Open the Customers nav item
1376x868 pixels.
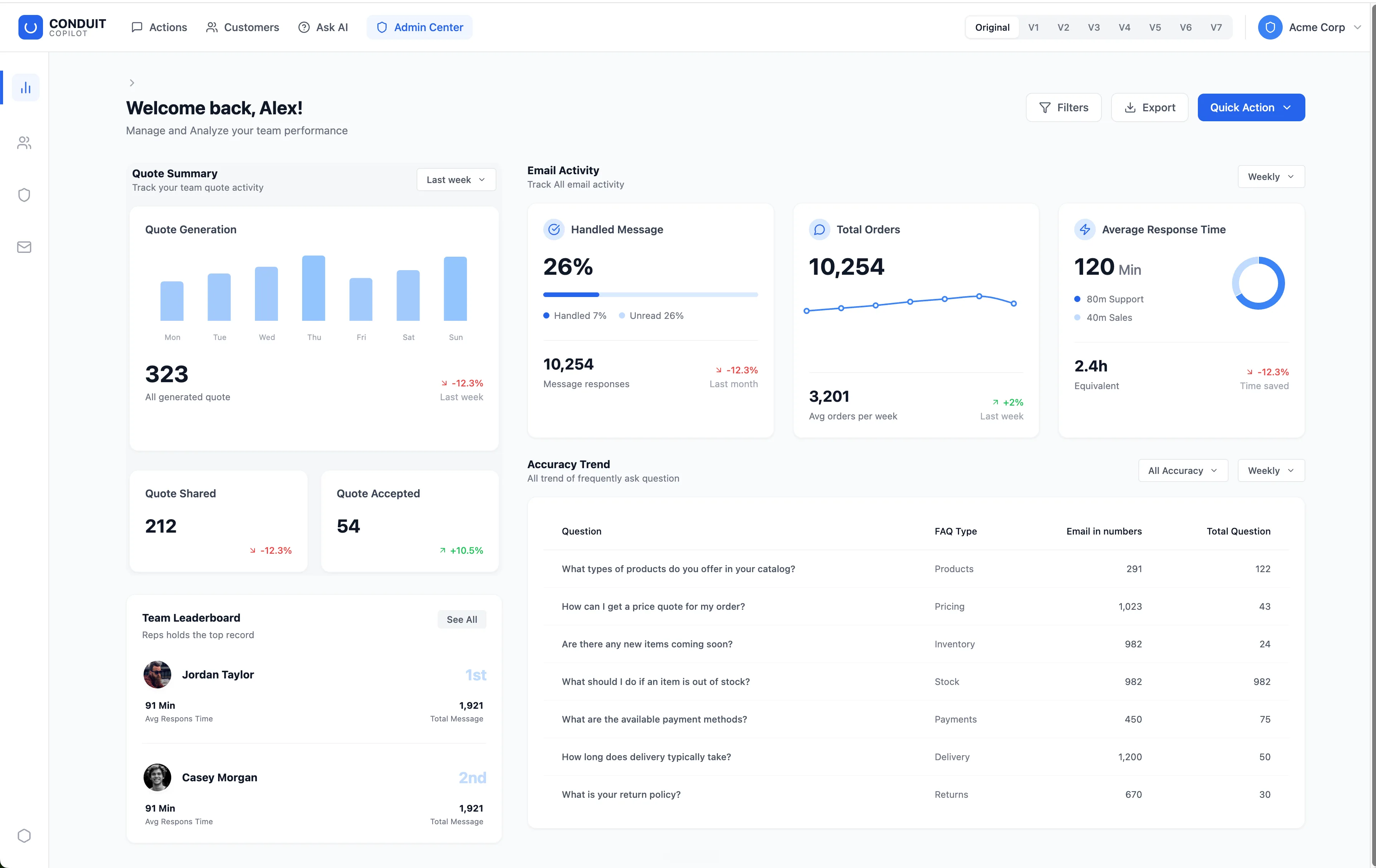(x=242, y=27)
